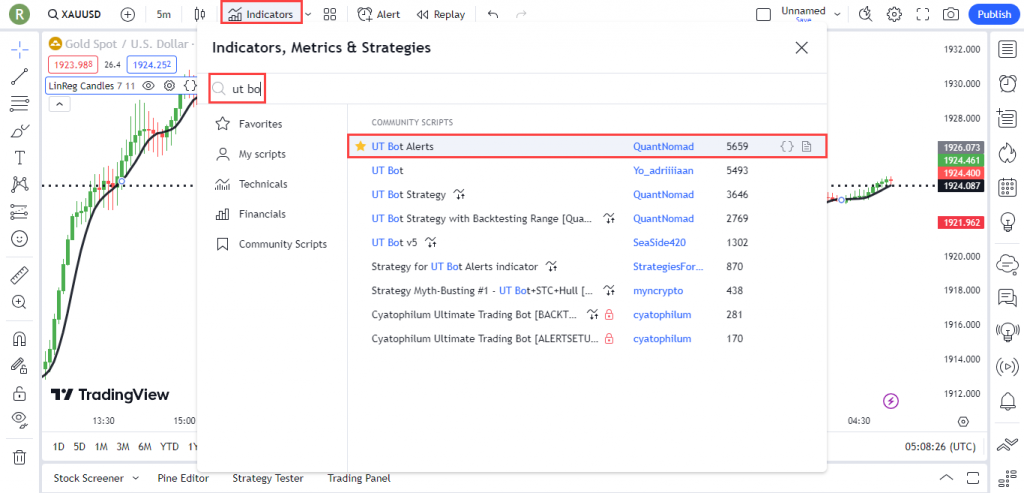Open the calendar panel icon

tap(1008, 187)
